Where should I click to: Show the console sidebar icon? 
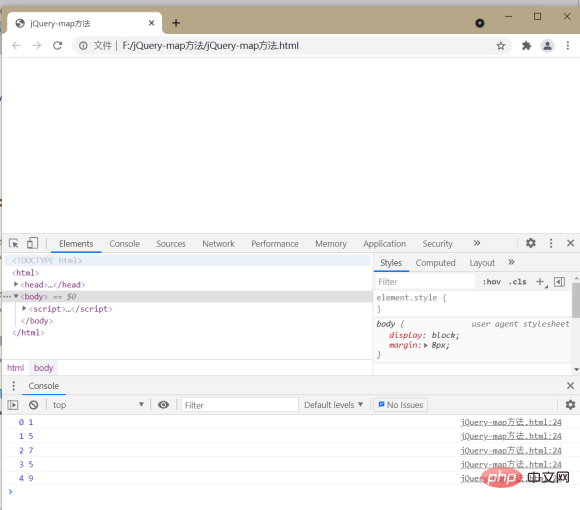[13, 405]
